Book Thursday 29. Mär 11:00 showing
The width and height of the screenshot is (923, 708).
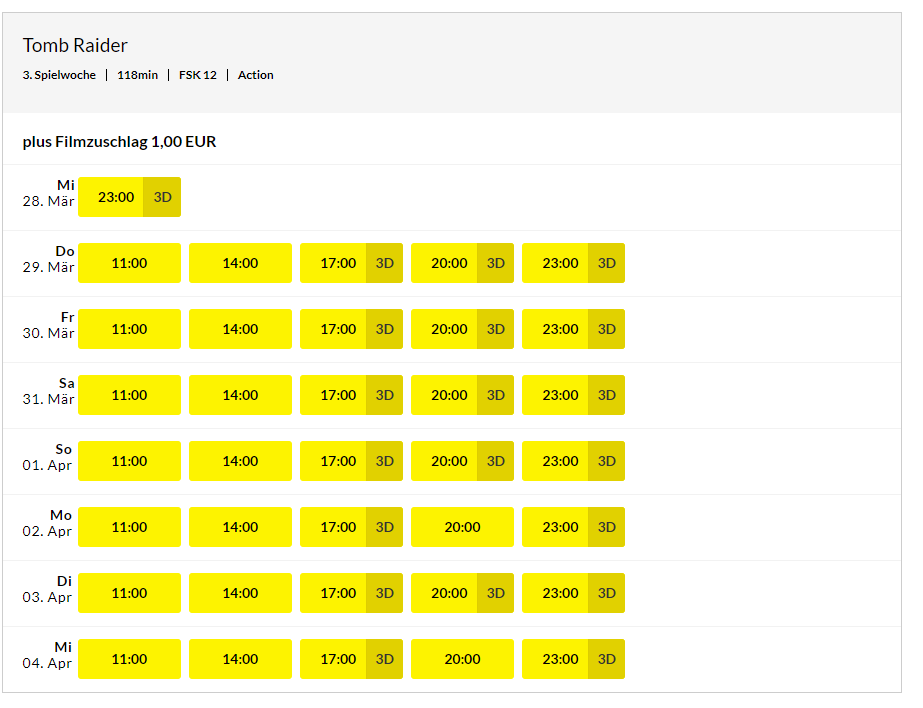tap(129, 263)
